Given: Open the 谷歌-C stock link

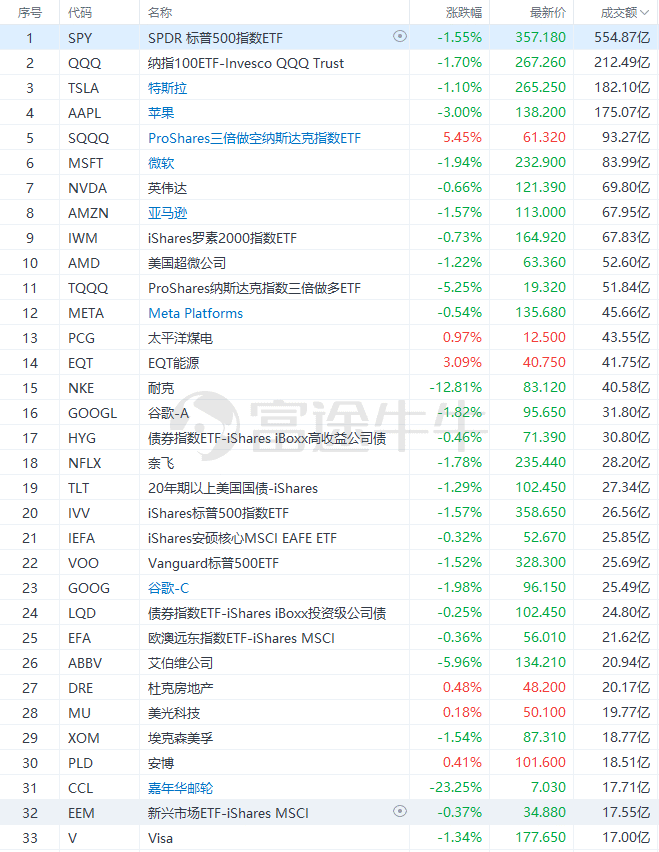Looking at the screenshot, I should [168, 588].
